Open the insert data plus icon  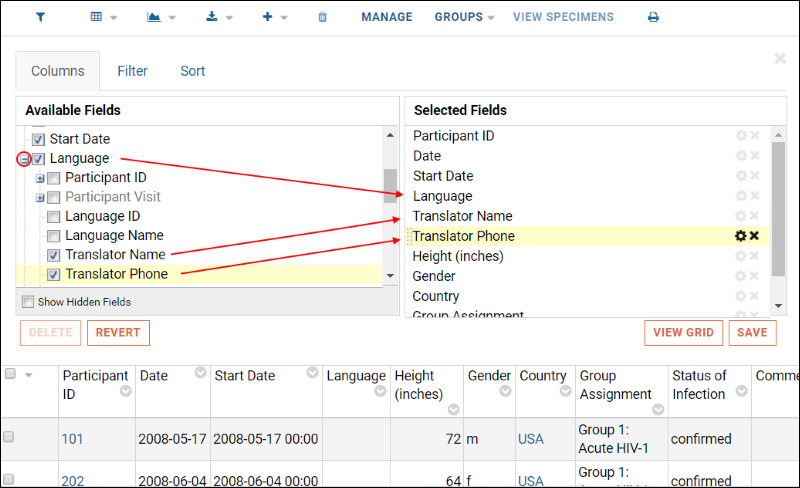tap(267, 17)
